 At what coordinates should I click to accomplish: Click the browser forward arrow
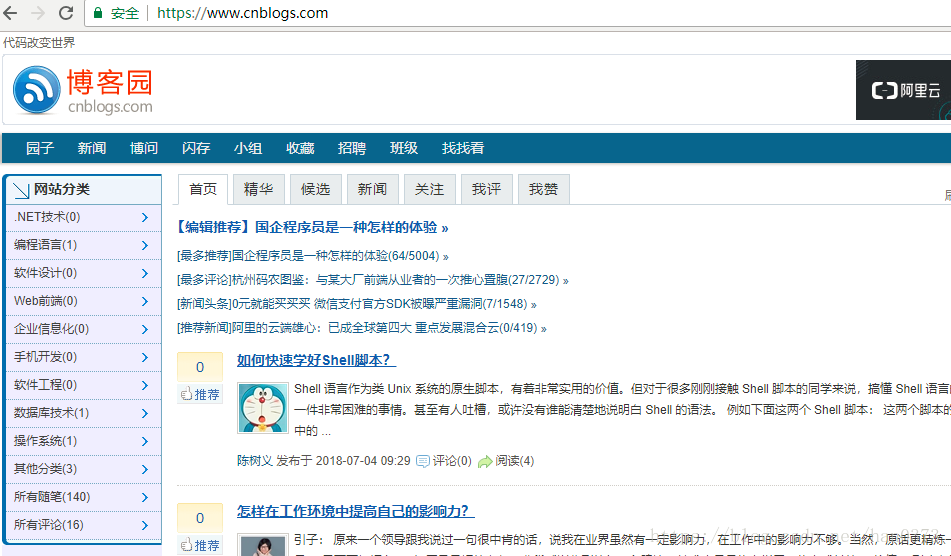pos(38,13)
